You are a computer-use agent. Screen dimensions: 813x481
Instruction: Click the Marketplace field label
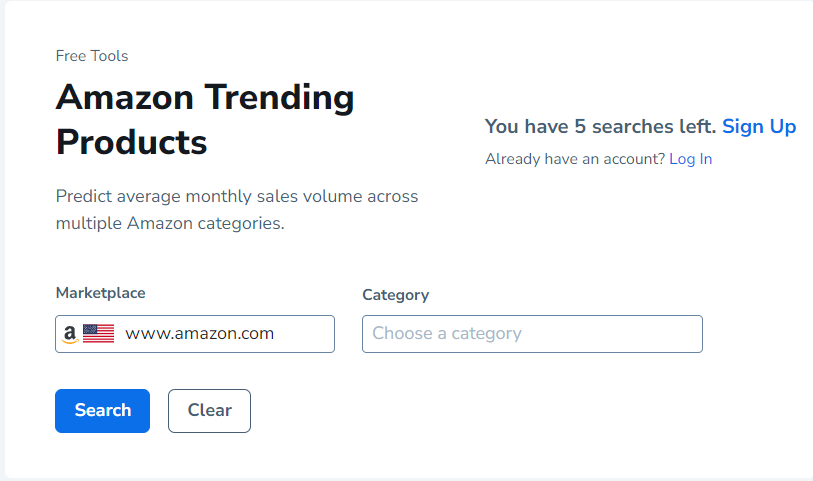100,293
